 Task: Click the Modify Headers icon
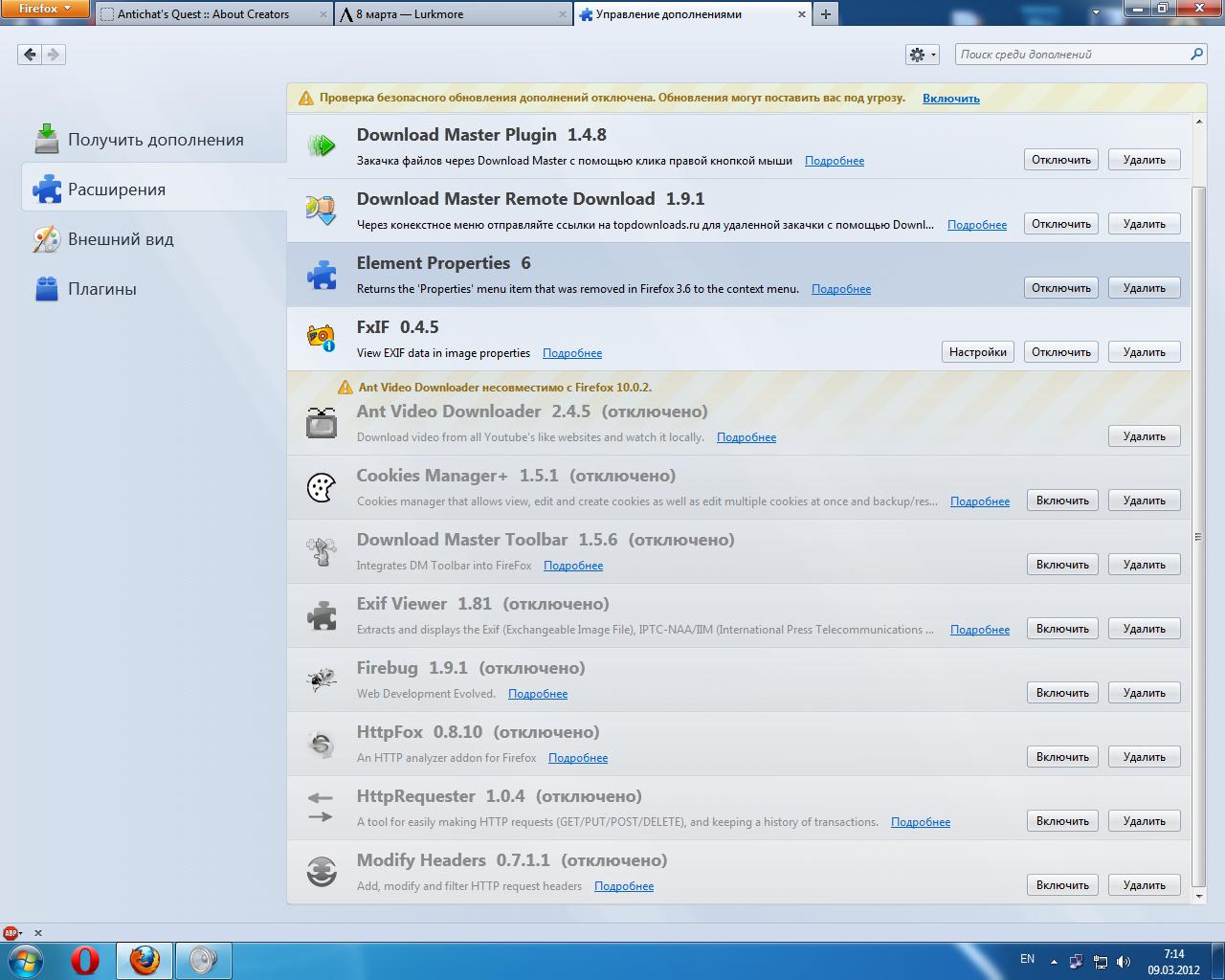tap(322, 872)
